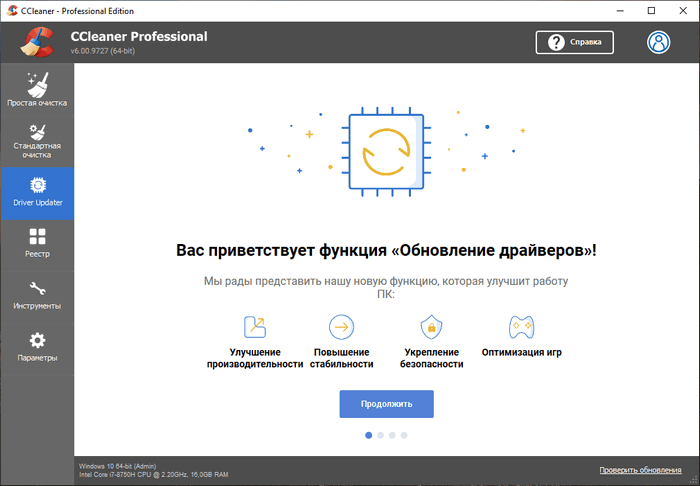This screenshot has height=486, width=700.
Task: Click the CCleaner title bar app icon
Action: pos(12,11)
